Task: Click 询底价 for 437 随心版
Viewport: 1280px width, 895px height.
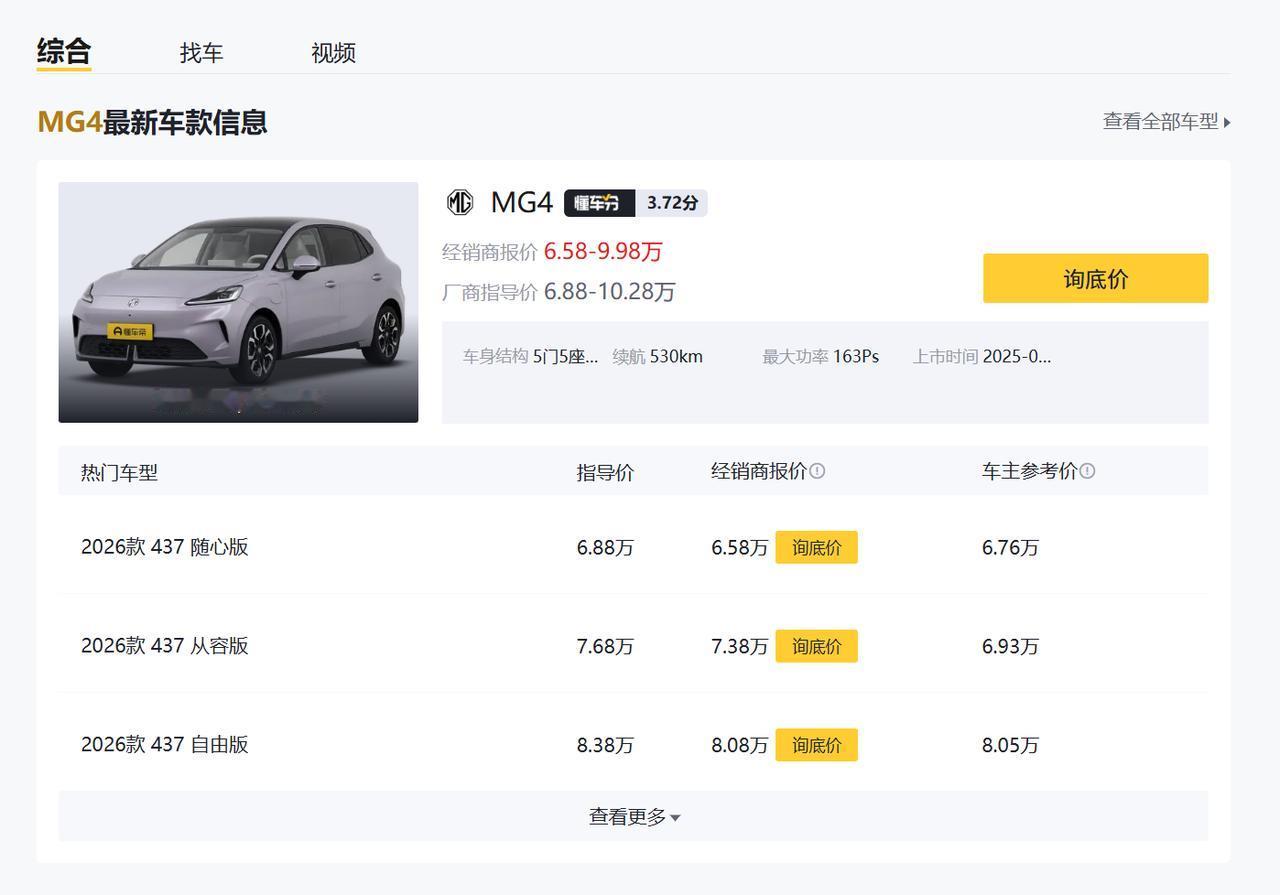Action: click(x=816, y=548)
